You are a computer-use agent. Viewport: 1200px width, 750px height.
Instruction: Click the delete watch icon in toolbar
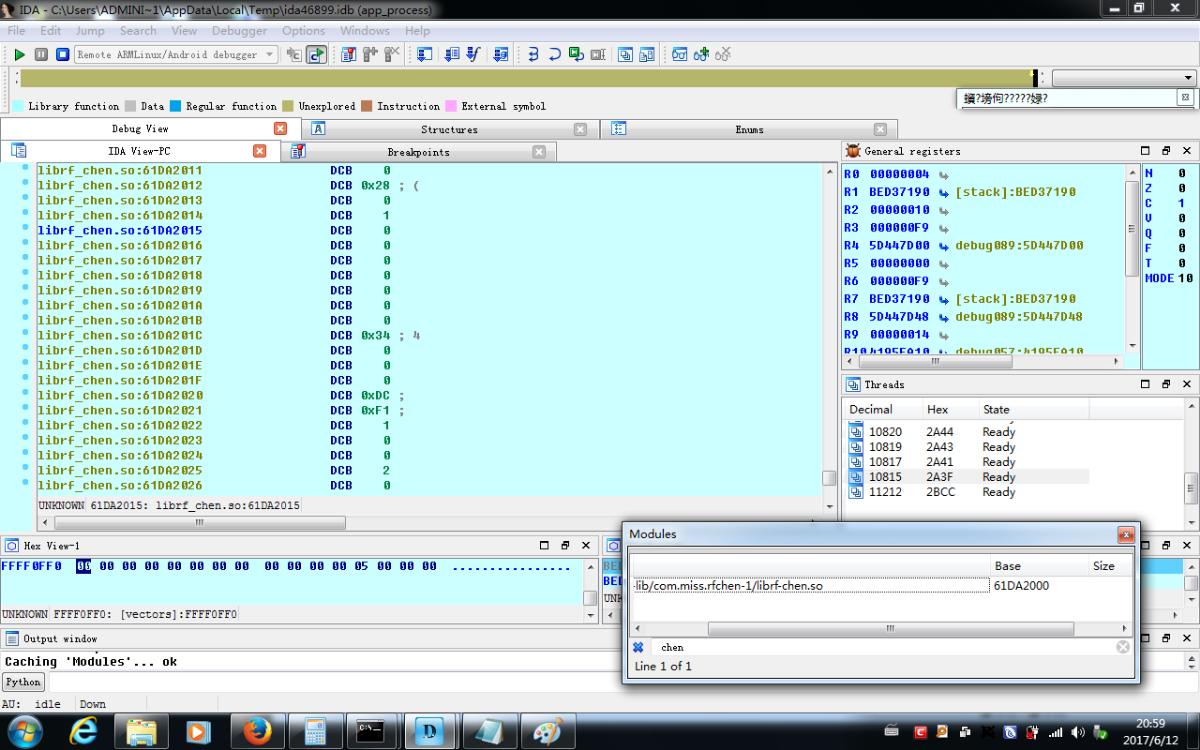[723, 55]
